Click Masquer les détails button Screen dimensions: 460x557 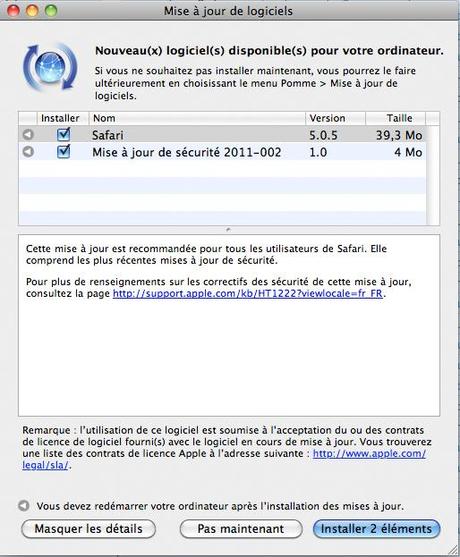pyautogui.click(x=88, y=529)
